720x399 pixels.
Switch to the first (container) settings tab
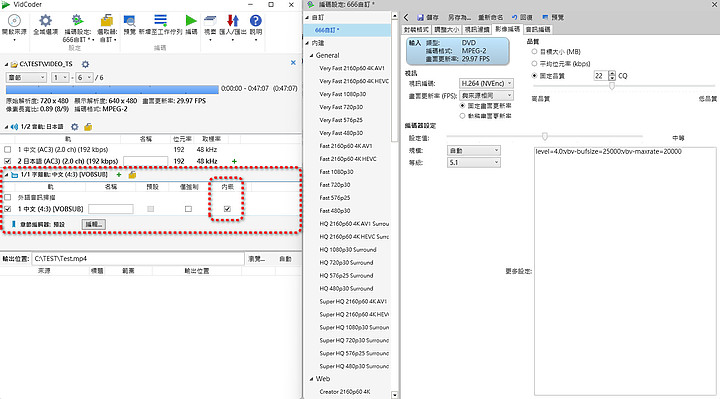[416, 29]
